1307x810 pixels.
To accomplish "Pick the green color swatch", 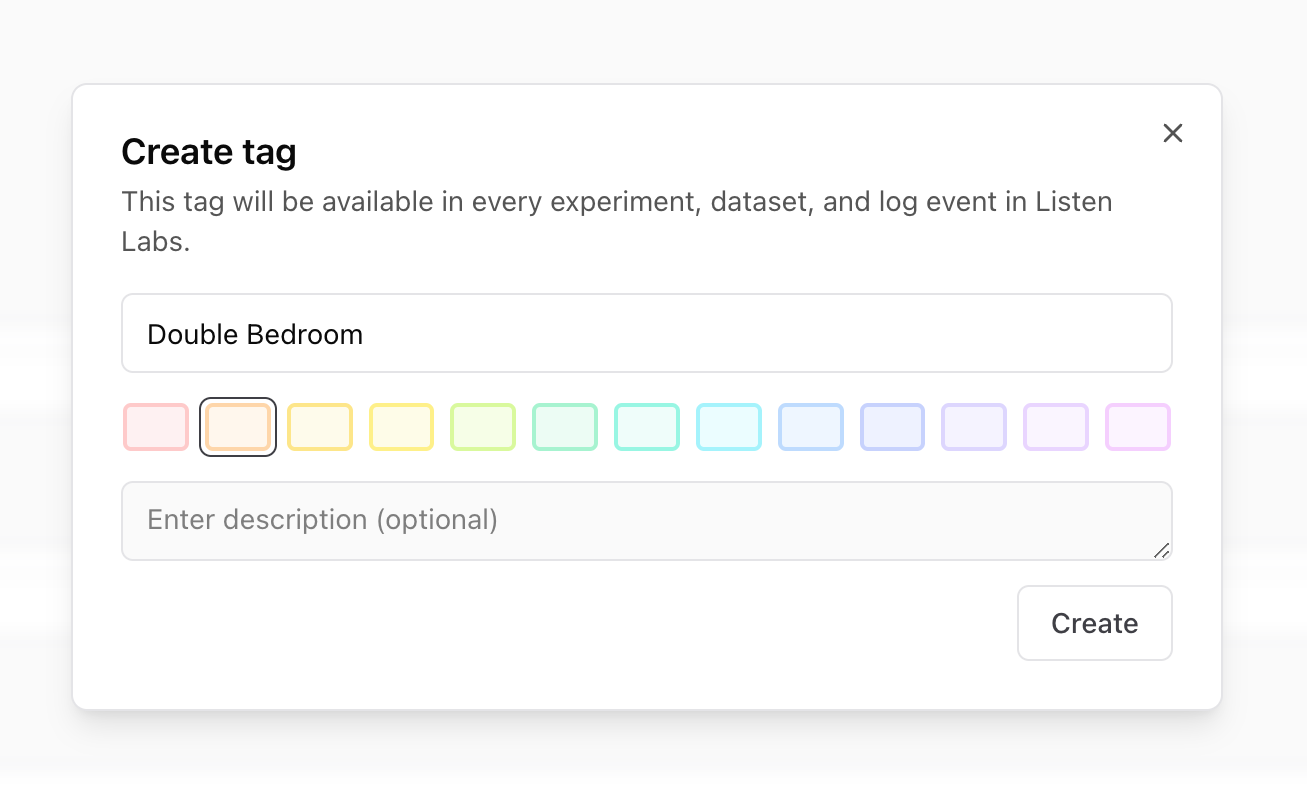I will coord(565,427).
